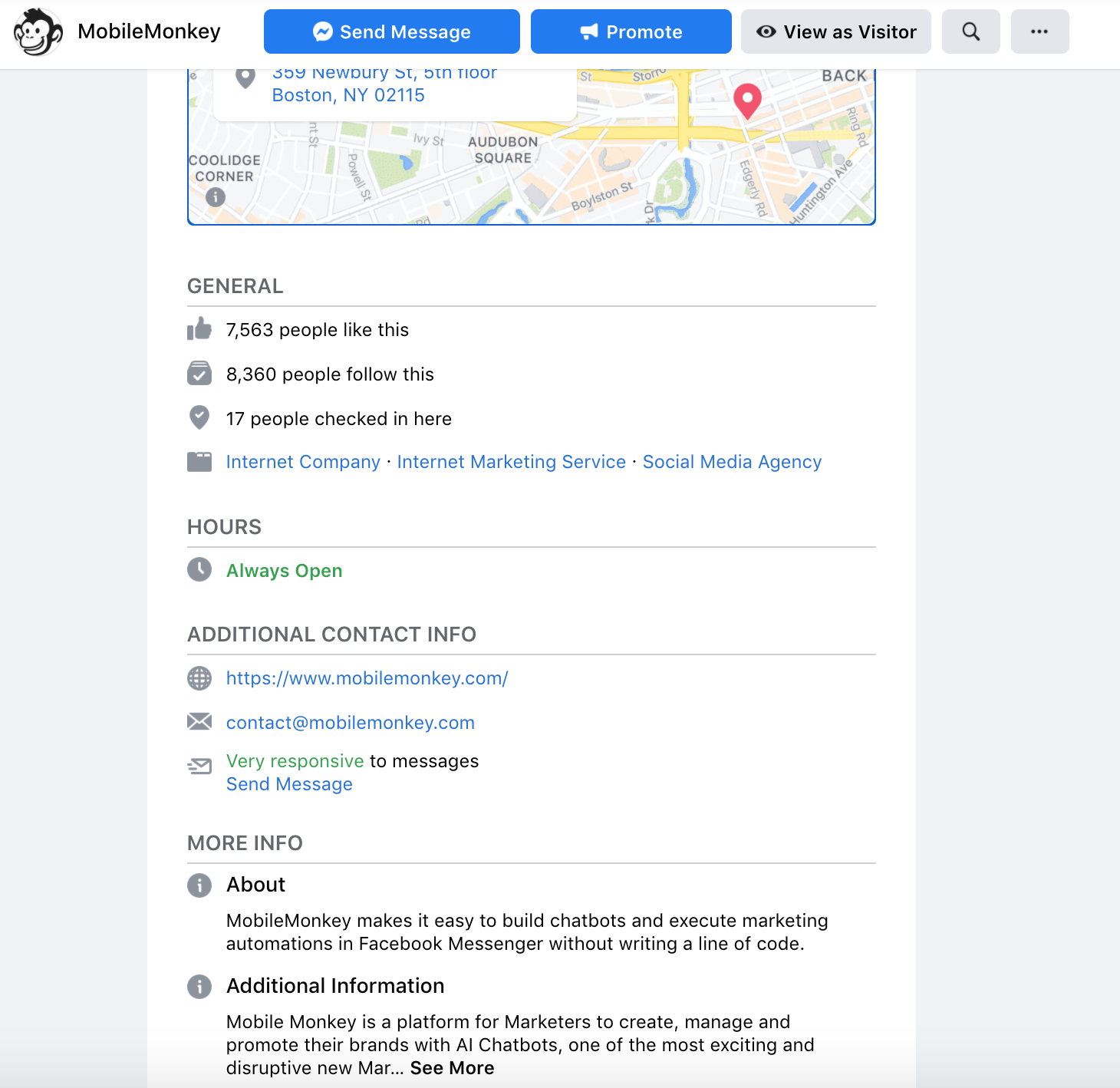Click the megaphone icon in Promote button

[589, 31]
